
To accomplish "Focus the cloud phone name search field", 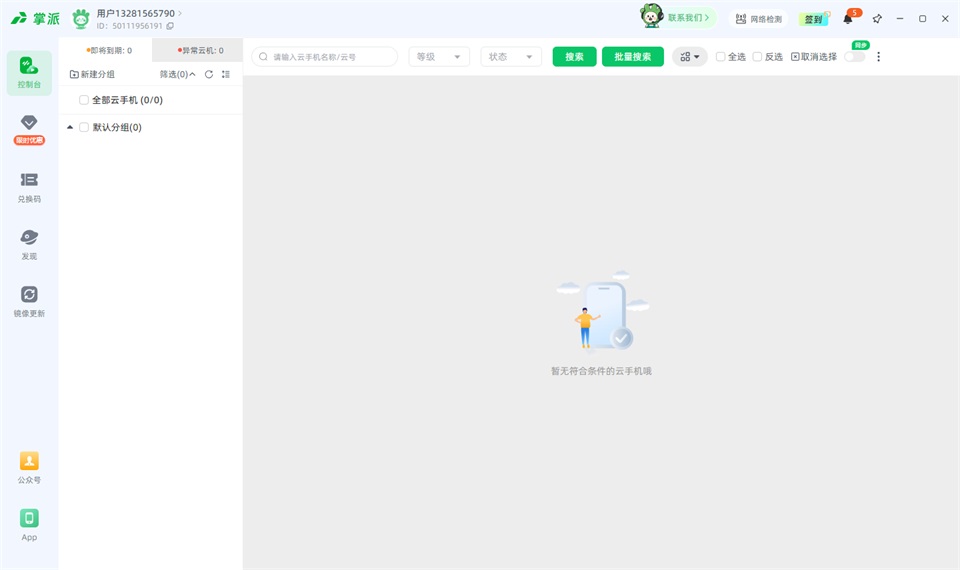I will [x=324, y=56].
